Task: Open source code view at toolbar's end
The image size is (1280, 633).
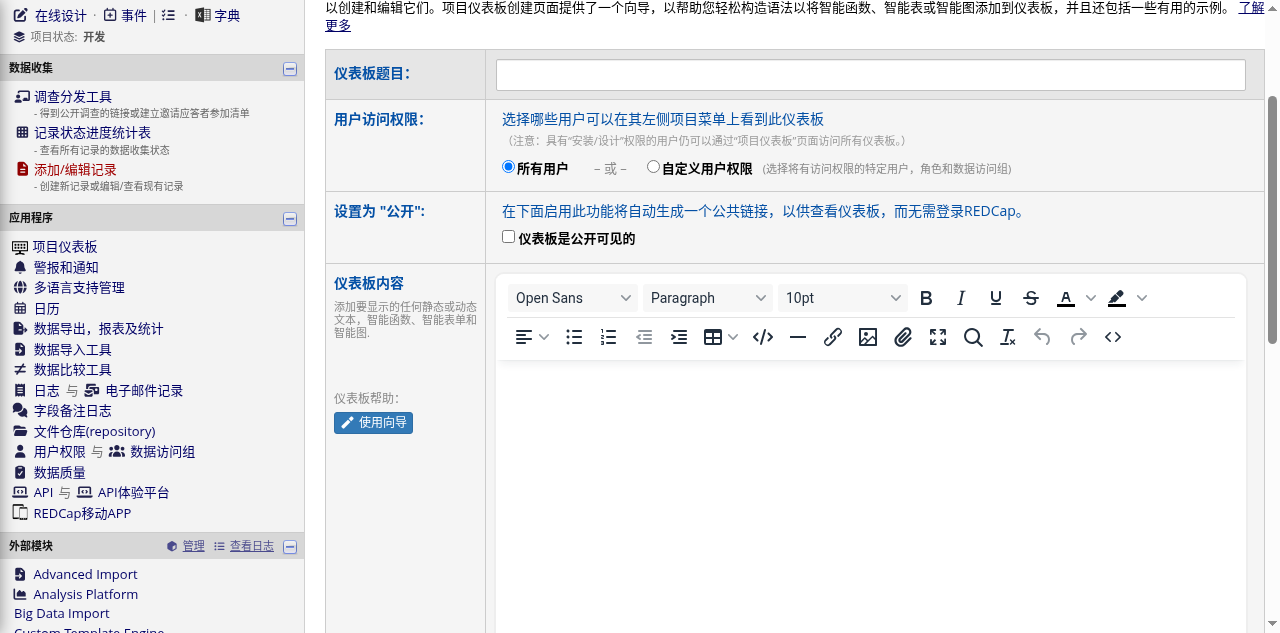Action: [x=1113, y=337]
